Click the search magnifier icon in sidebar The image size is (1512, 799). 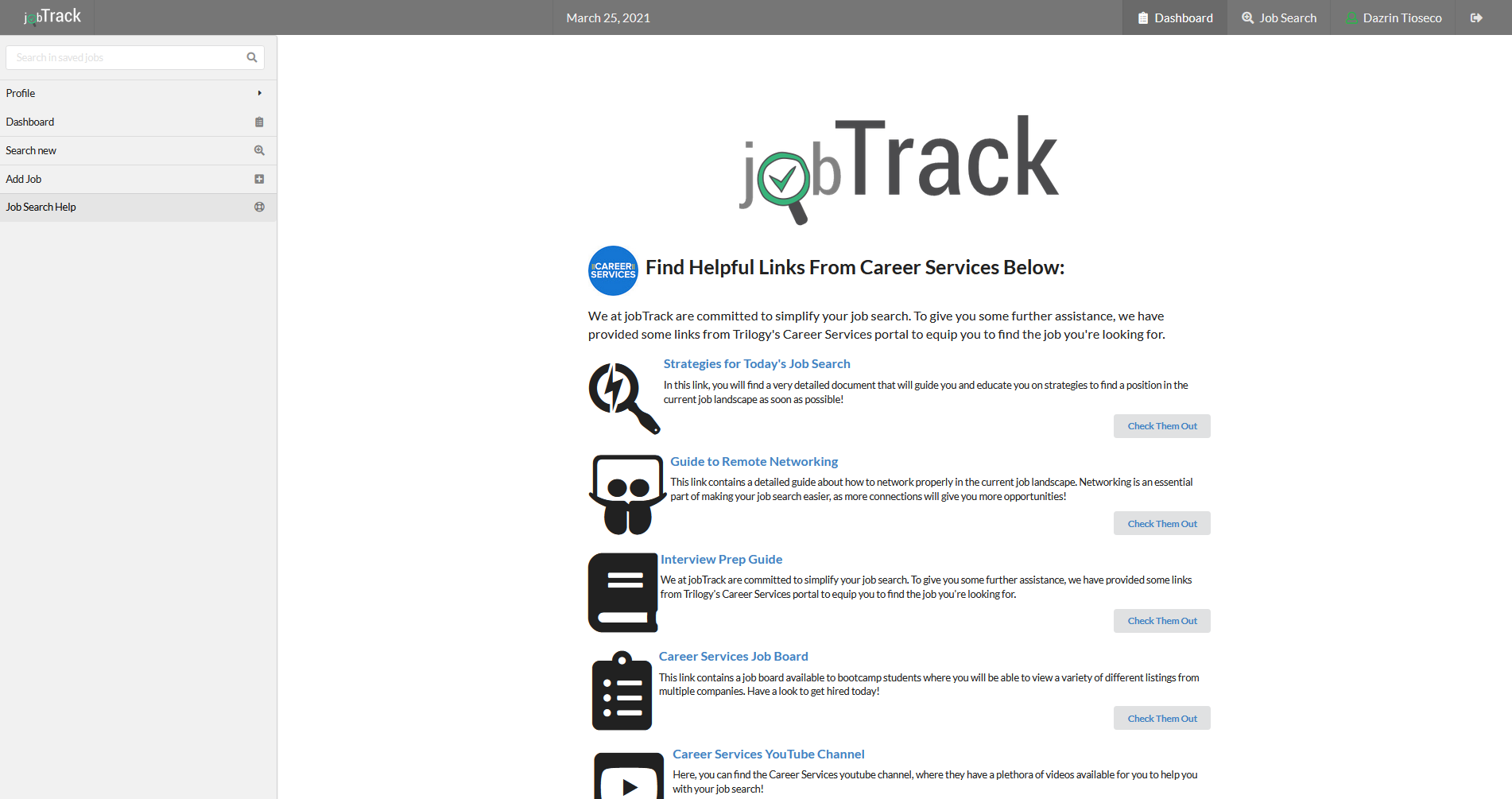click(252, 57)
